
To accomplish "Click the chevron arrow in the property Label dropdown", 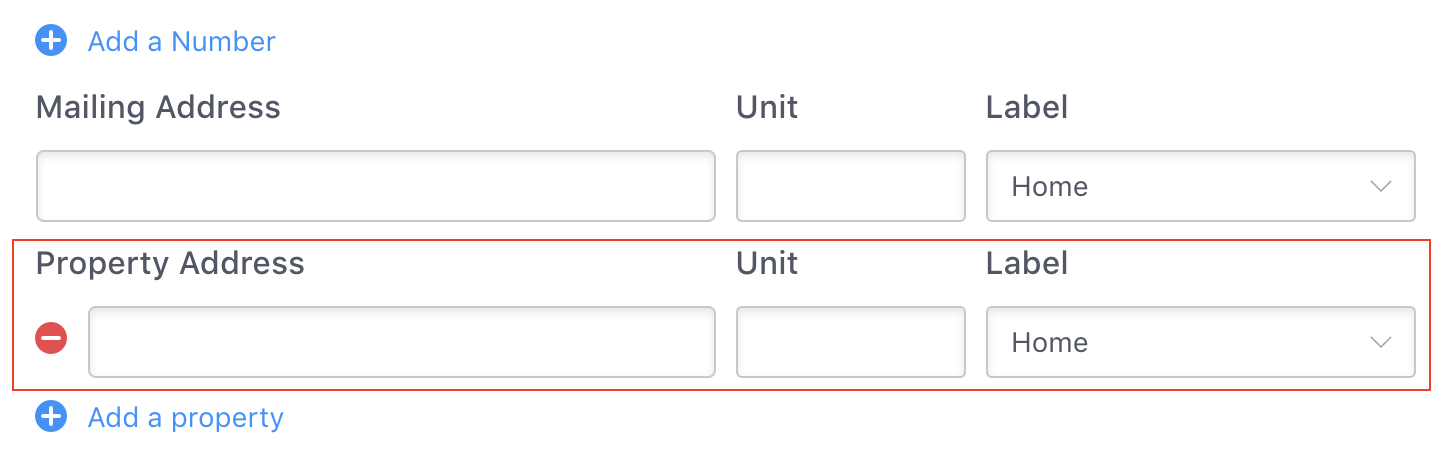I will [1381, 343].
